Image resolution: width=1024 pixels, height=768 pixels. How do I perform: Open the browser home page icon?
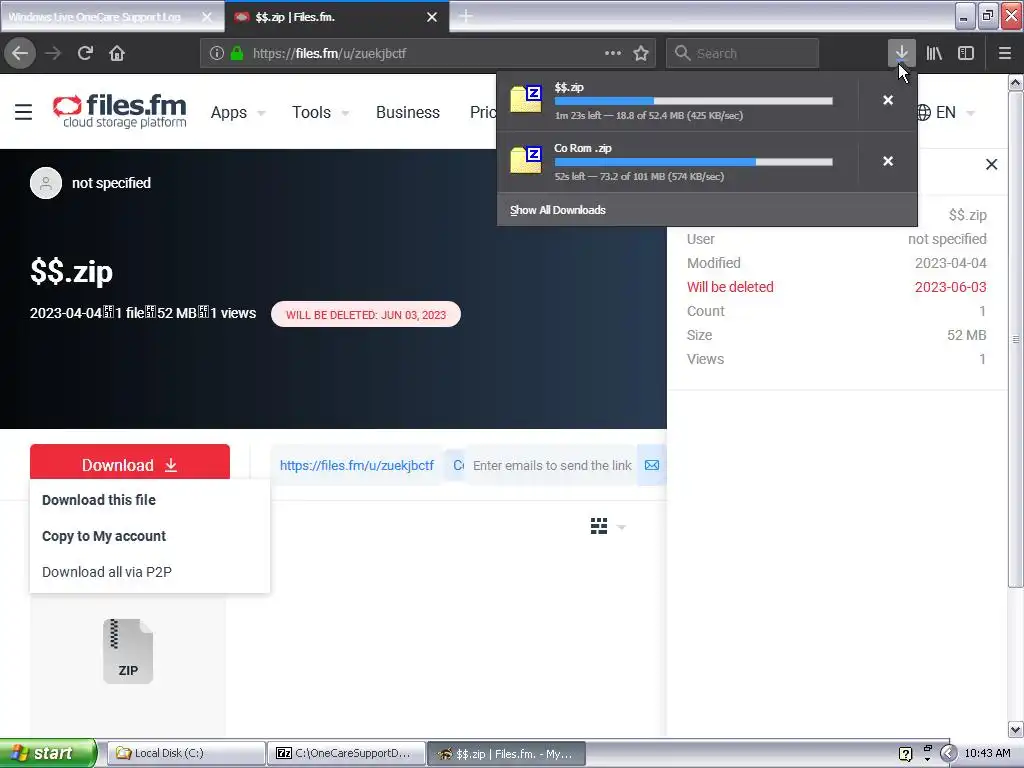click(117, 53)
